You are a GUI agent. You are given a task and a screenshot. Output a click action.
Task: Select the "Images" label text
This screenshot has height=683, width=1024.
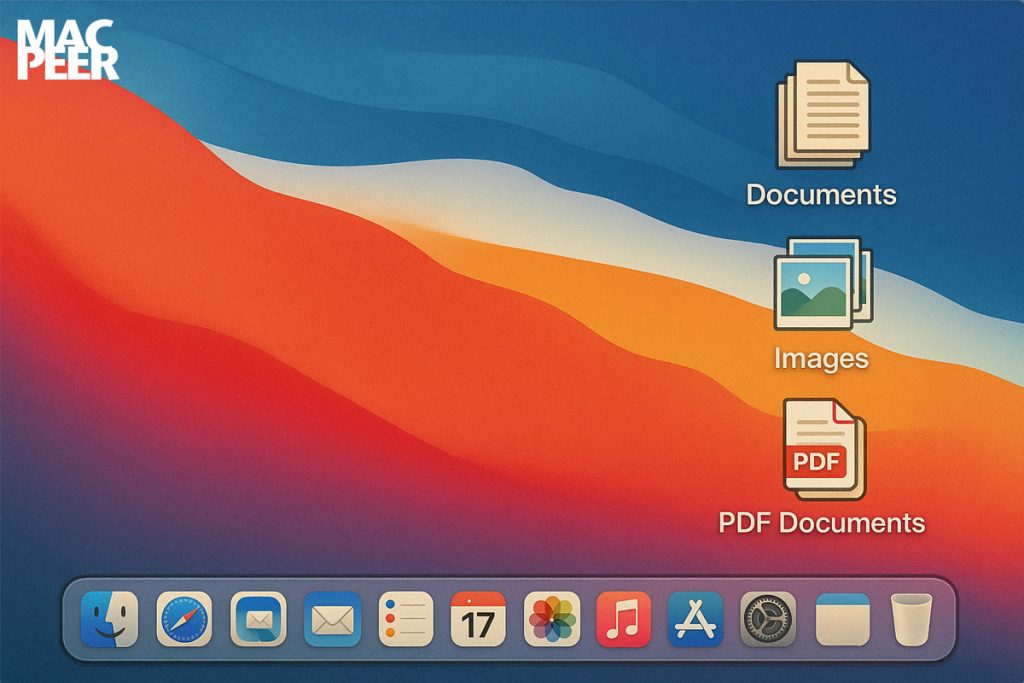click(x=821, y=358)
